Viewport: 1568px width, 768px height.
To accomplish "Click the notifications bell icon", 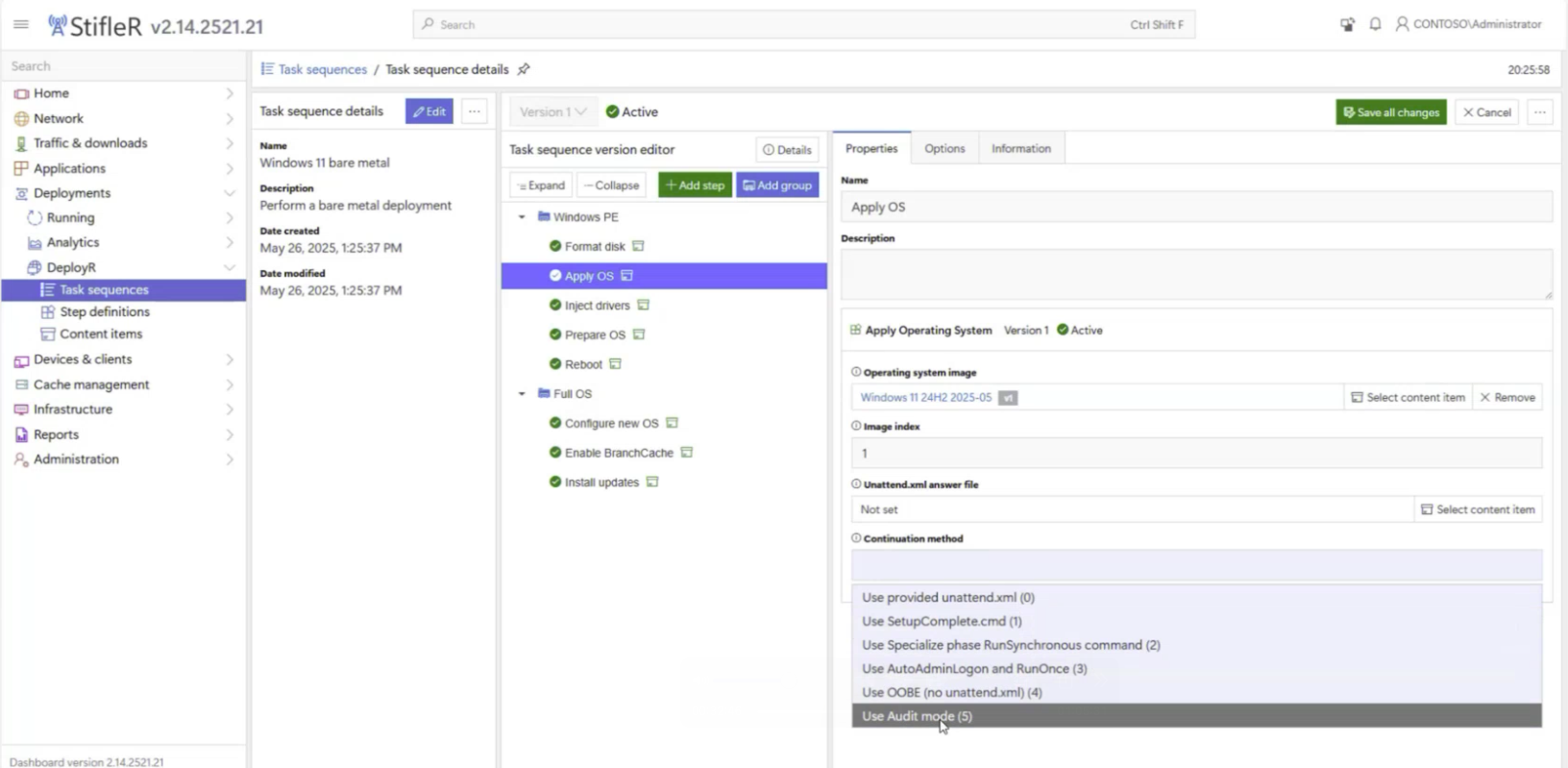I will point(1375,24).
